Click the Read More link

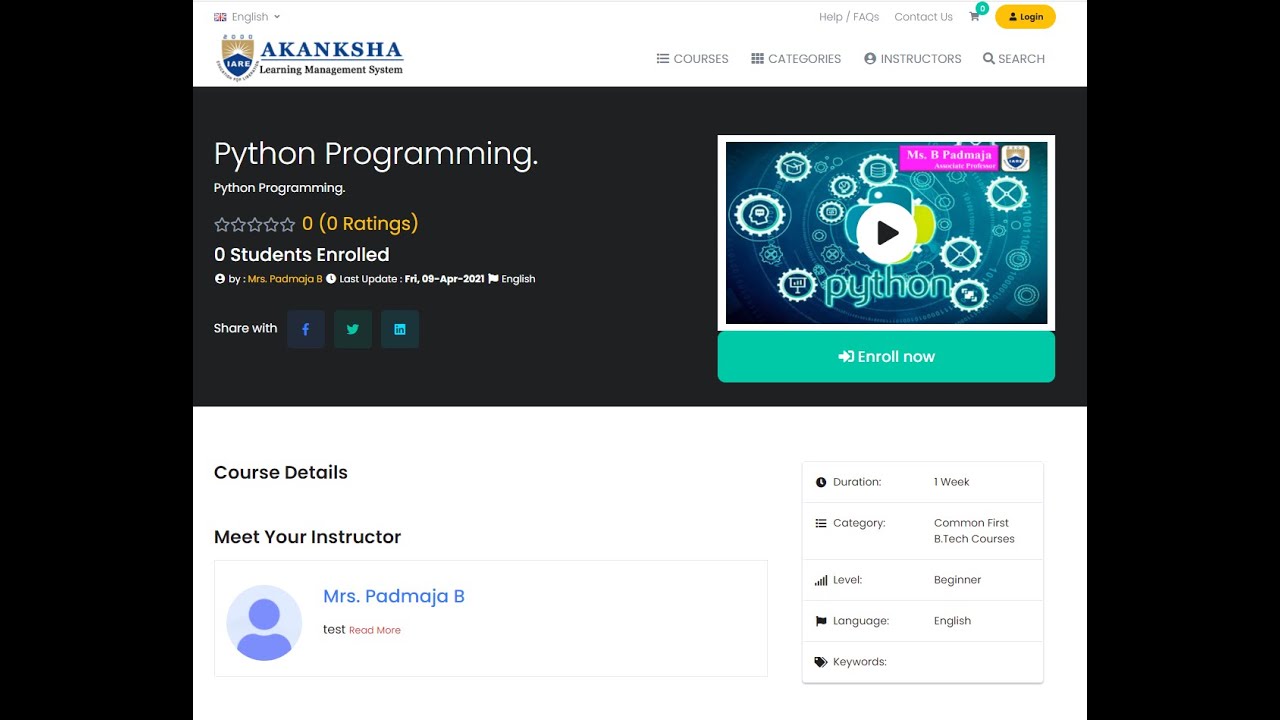pos(375,630)
